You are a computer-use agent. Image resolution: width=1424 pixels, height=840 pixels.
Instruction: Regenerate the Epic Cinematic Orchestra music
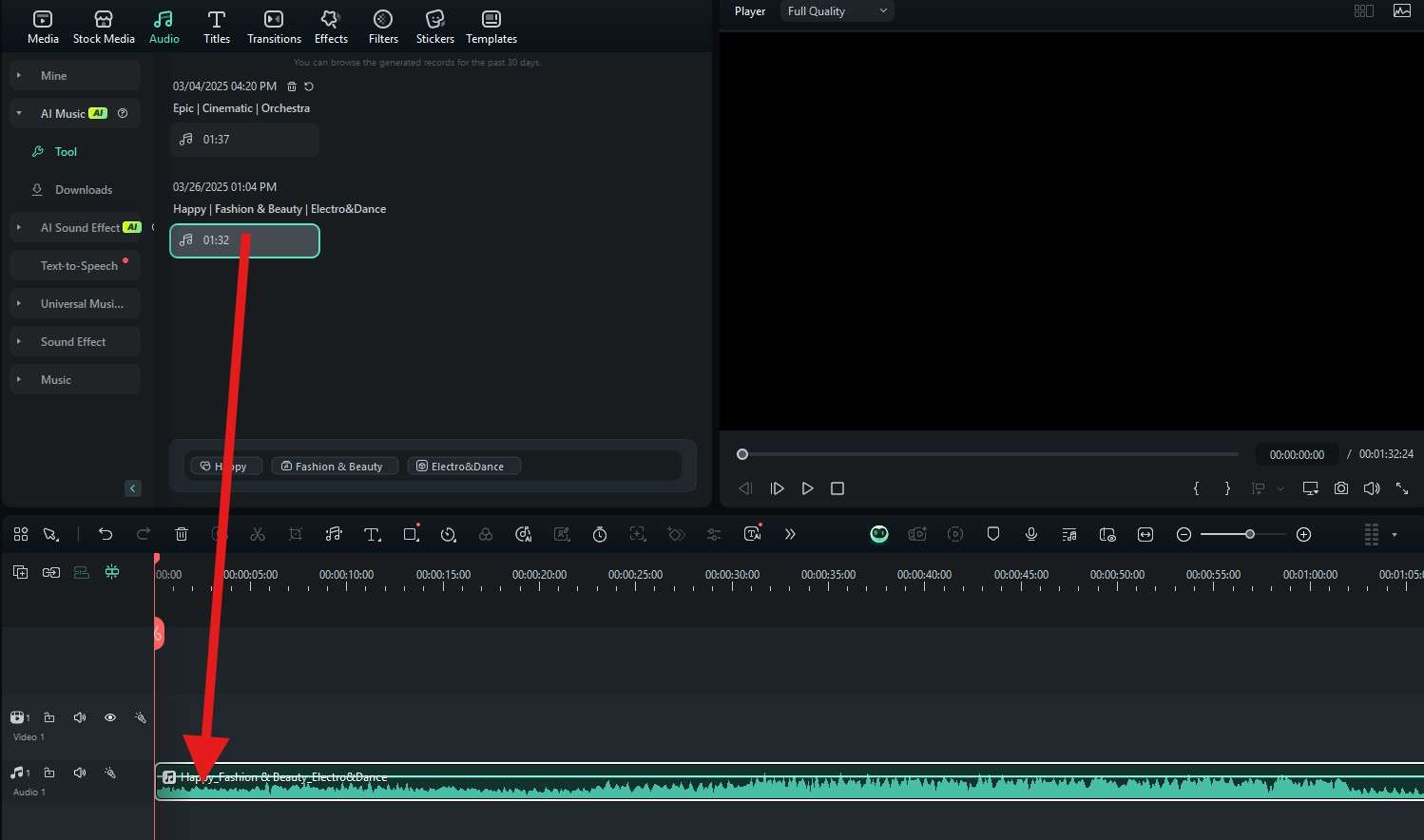click(309, 86)
